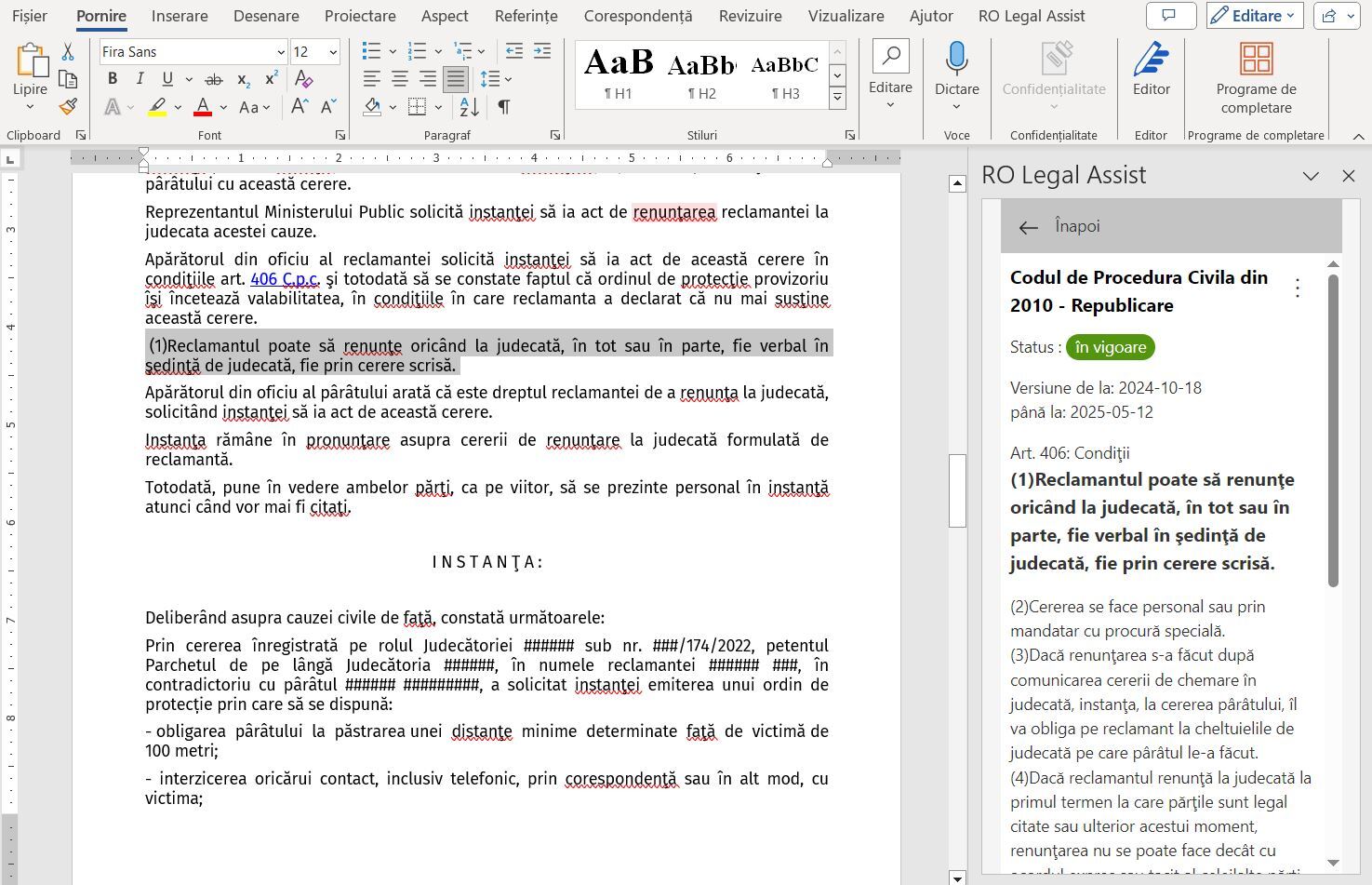Select the Format Painter brush

[x=68, y=107]
